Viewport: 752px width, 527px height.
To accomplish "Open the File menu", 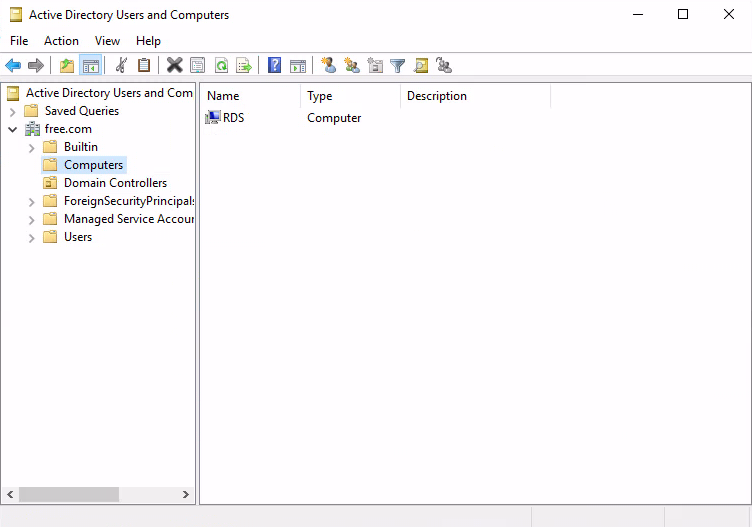I will (19, 41).
